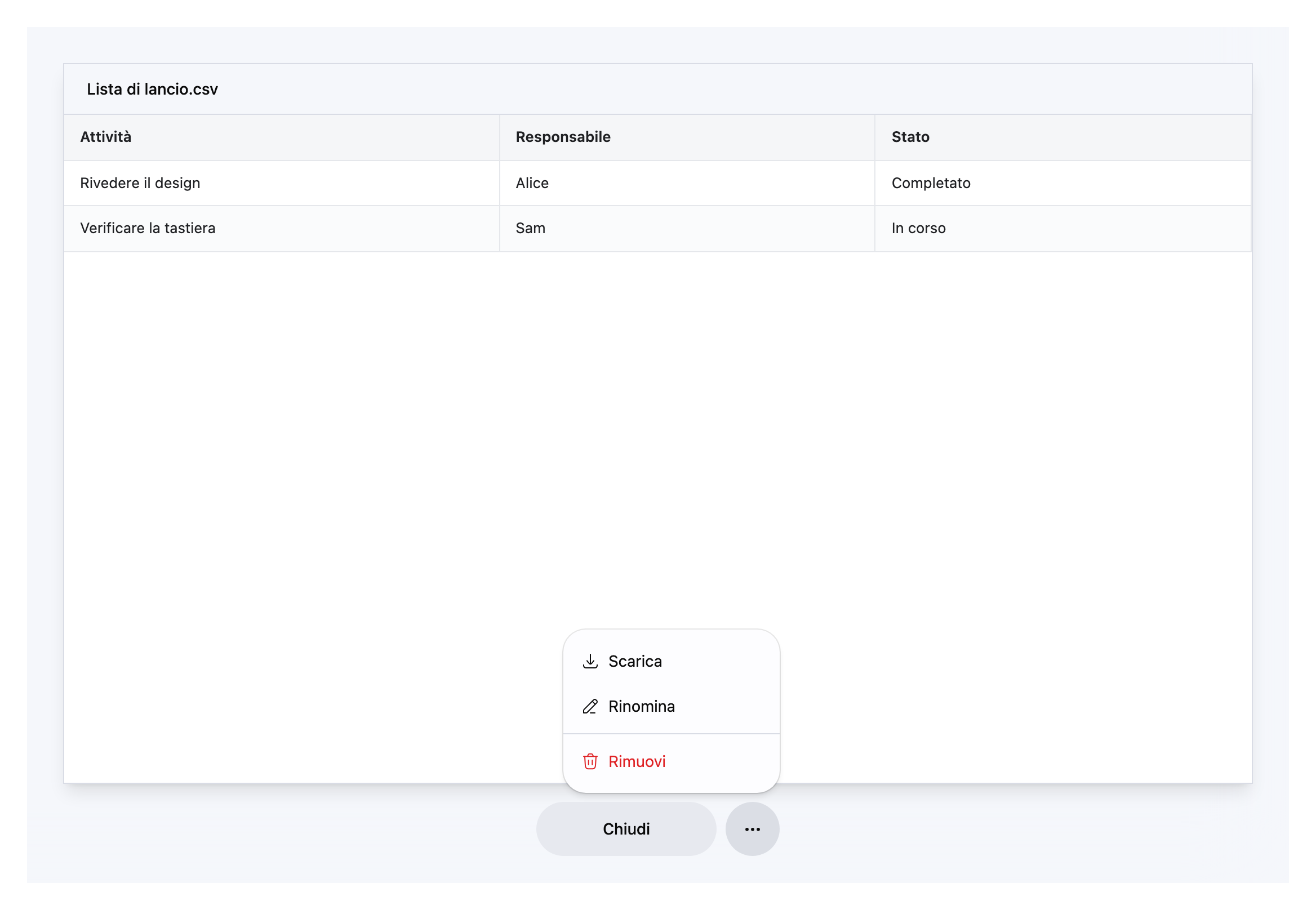Screen dimensions: 1316x910
Task: Choose Rinomina from the popup menu
Action: (x=672, y=707)
